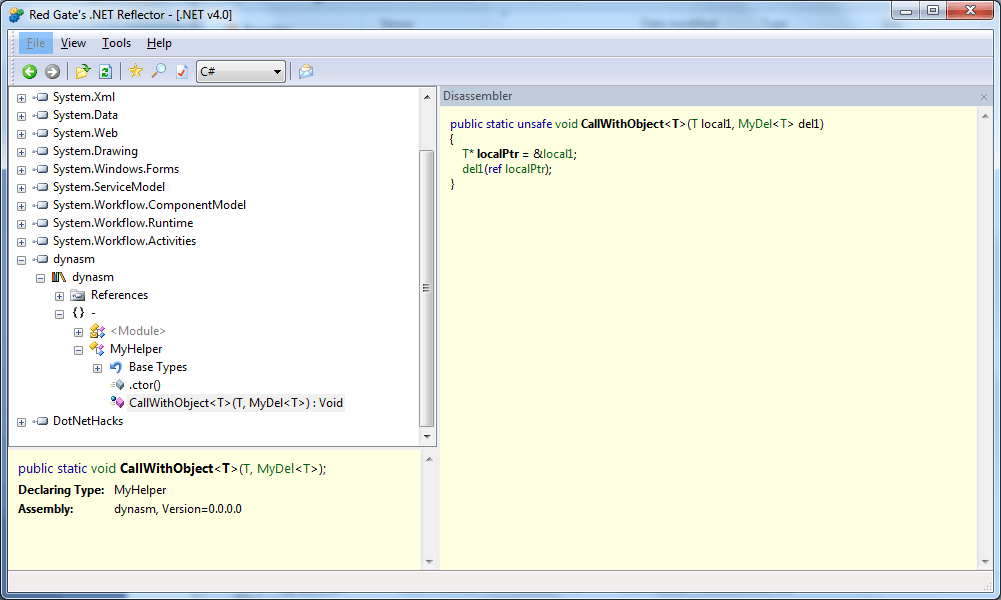Close the Disassembler pane
Viewport: 1001px width, 600px height.
(x=984, y=97)
